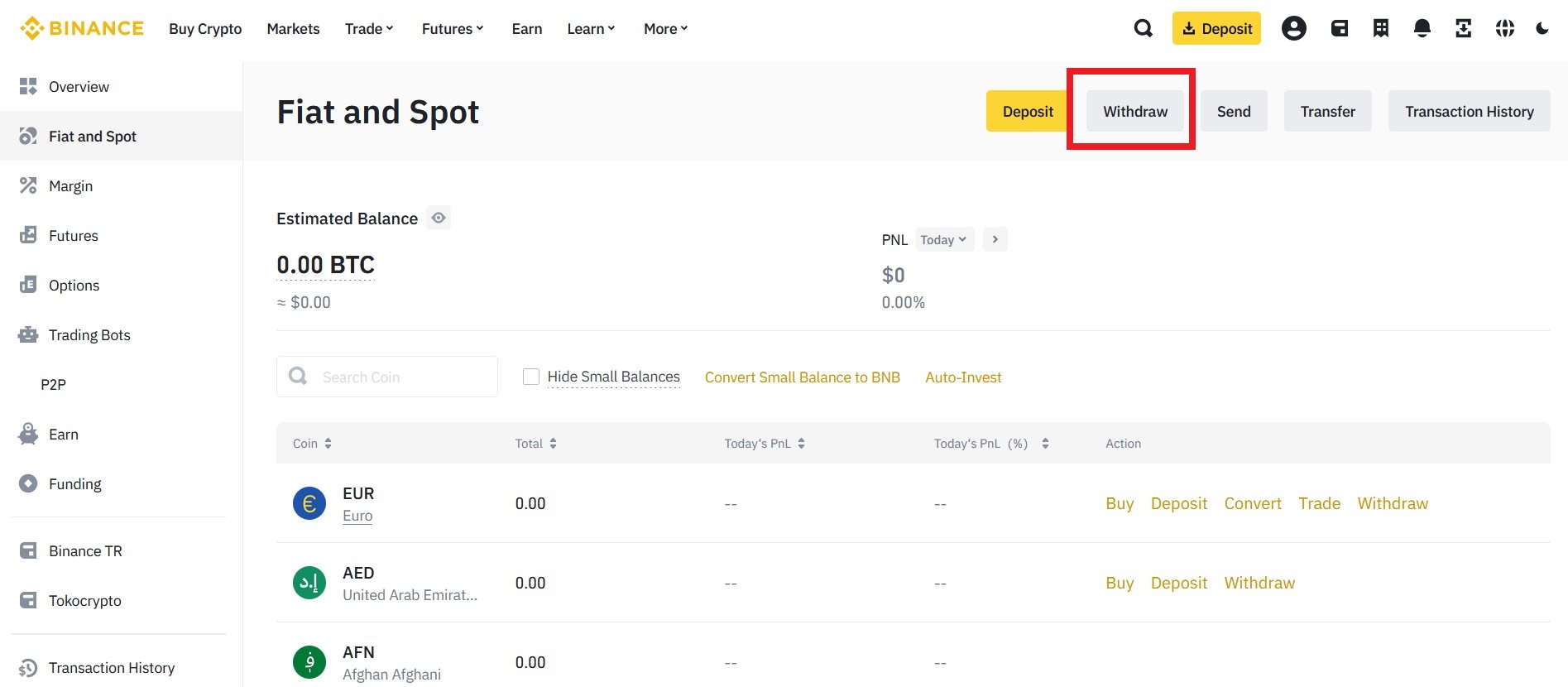Open the language globe icon
1568x687 pixels.
coord(1505,28)
